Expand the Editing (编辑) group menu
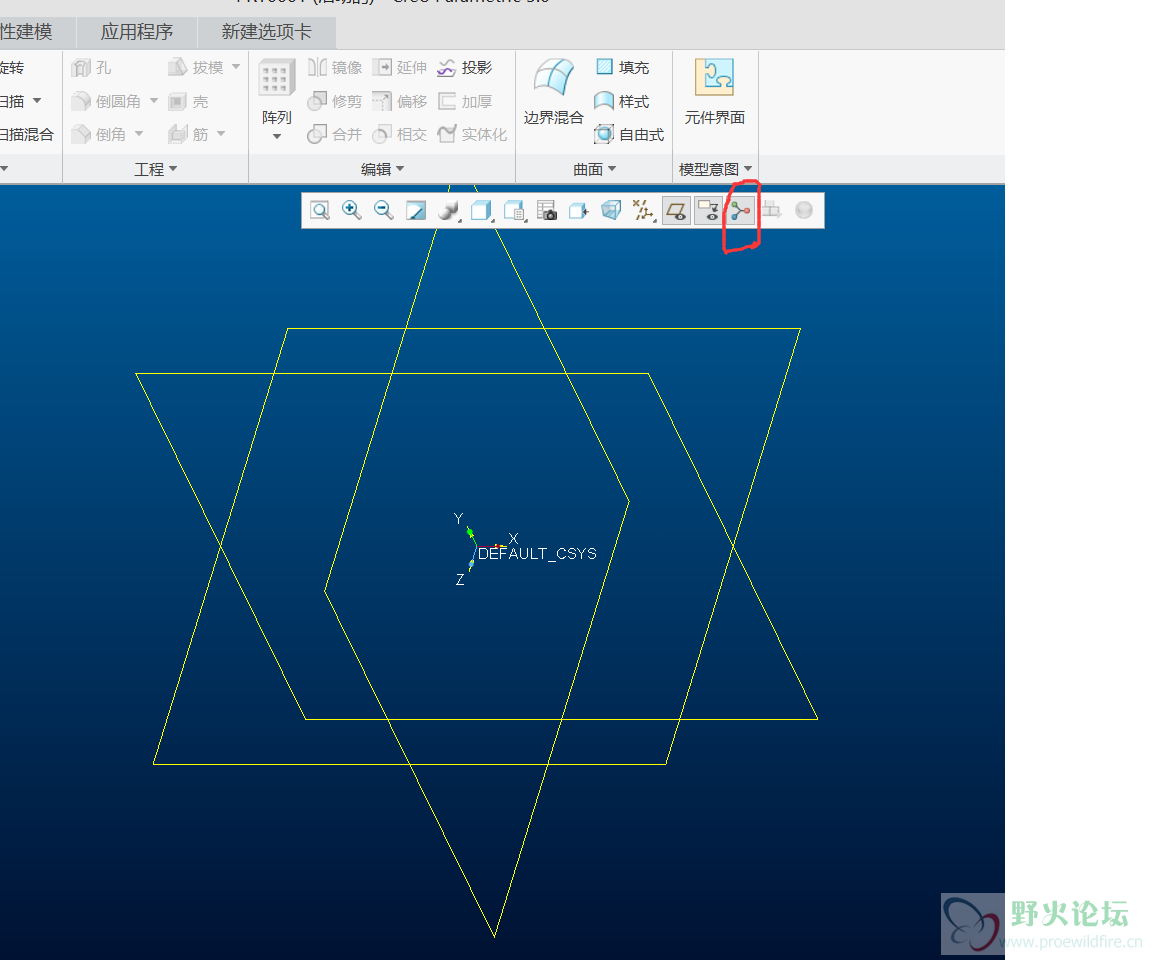Image resolution: width=1152 pixels, height=960 pixels. 382,170
